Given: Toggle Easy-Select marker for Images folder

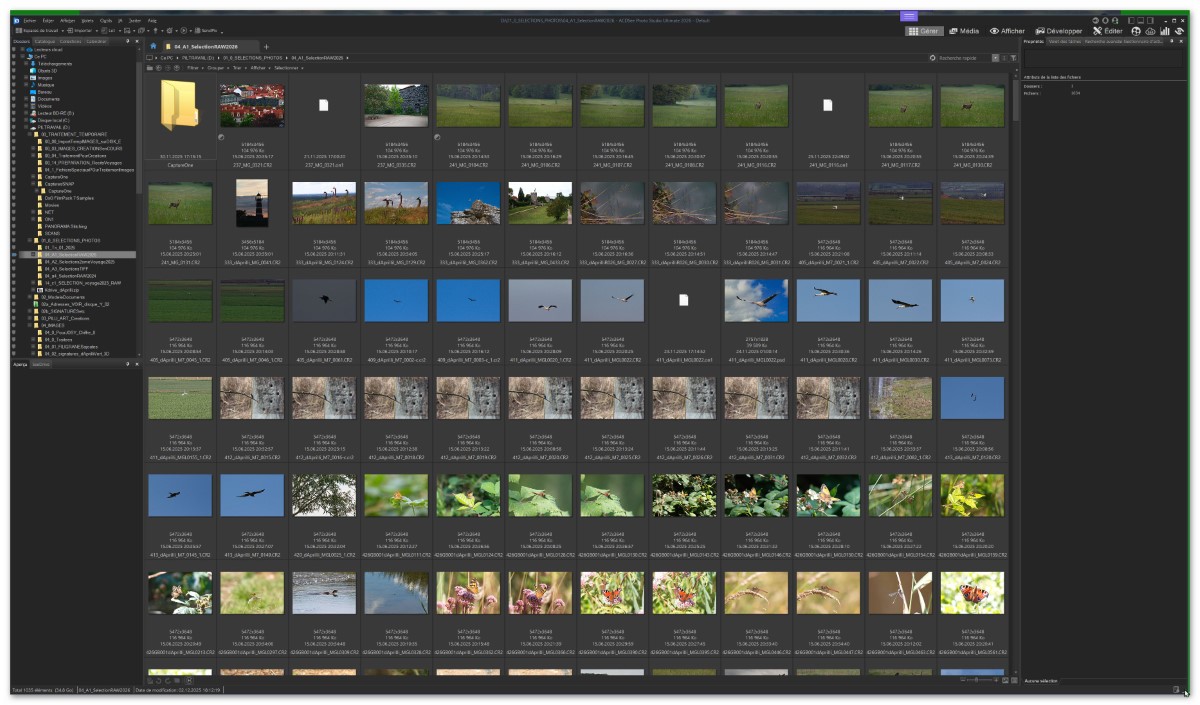Looking at the screenshot, I should (x=14, y=77).
